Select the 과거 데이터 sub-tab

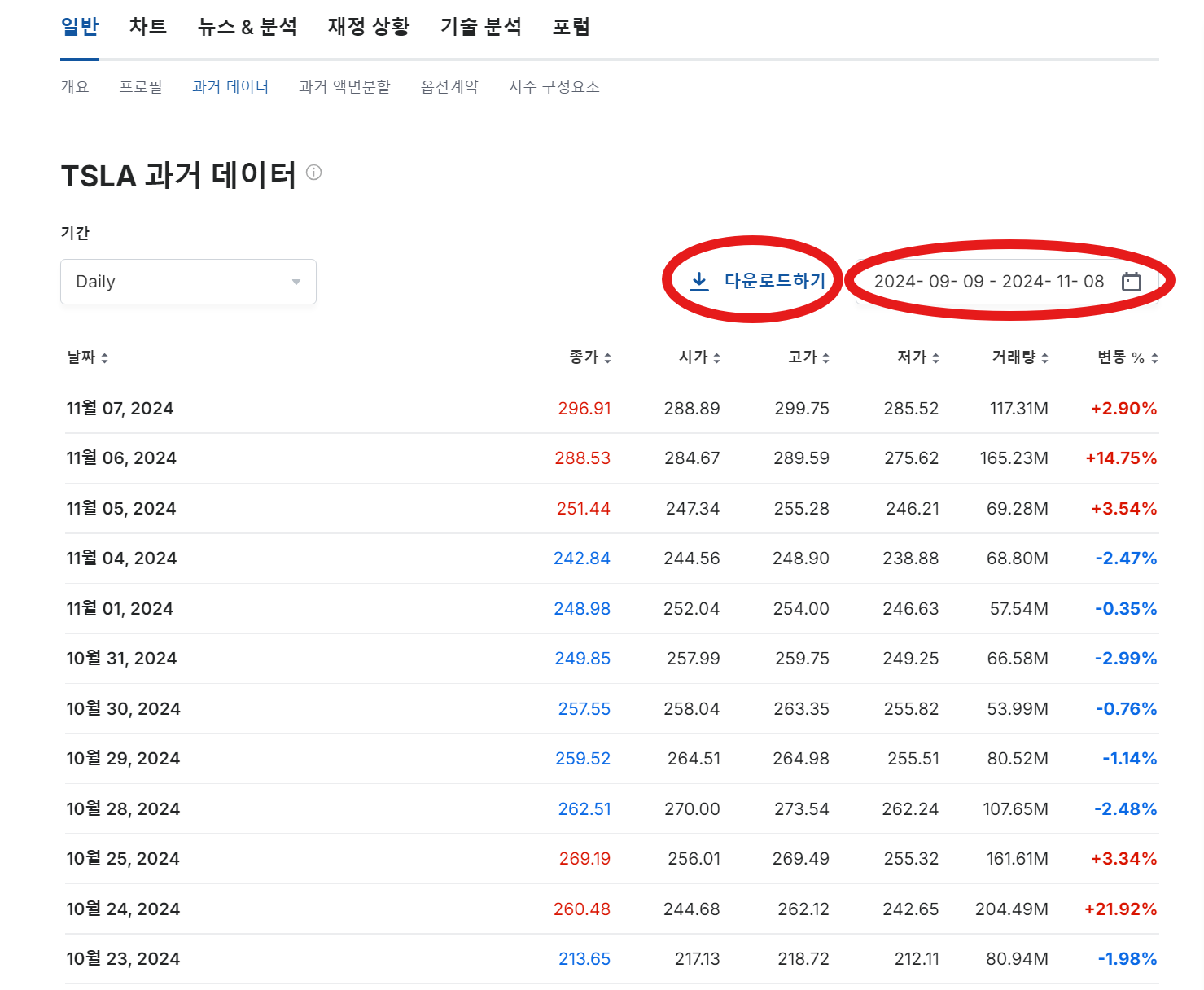[230, 86]
